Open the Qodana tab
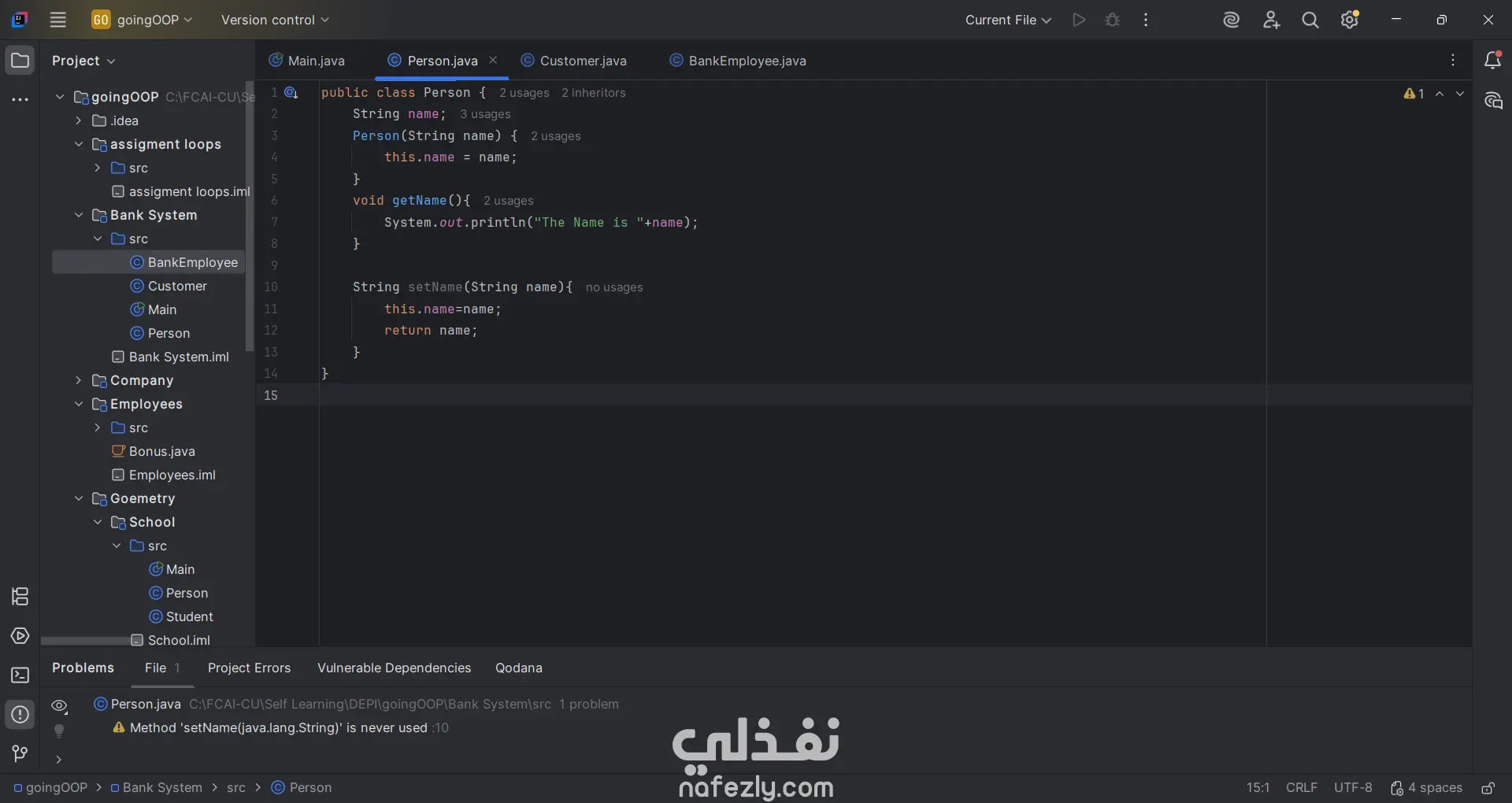The width and height of the screenshot is (1512, 803). coord(519,668)
